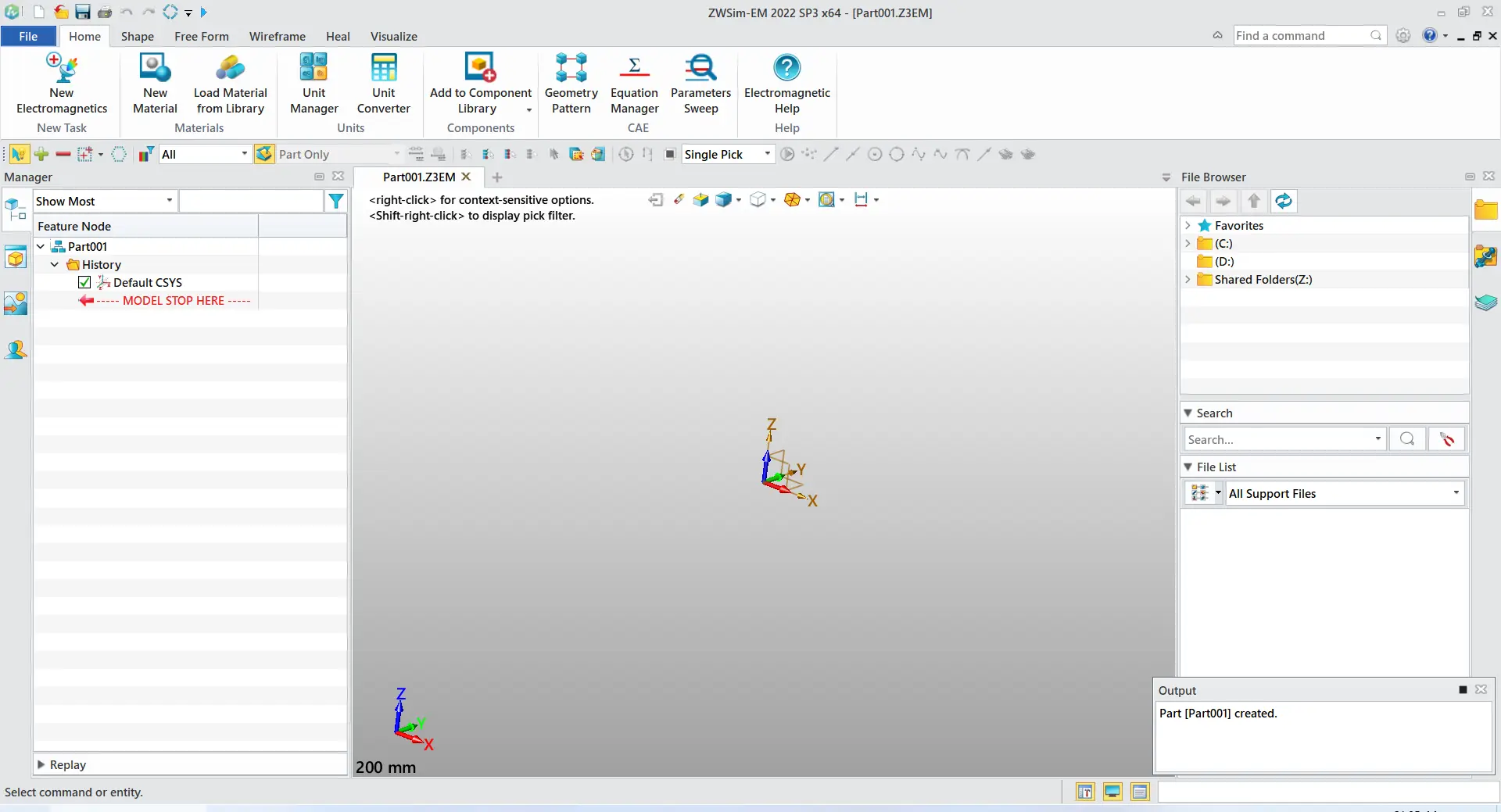This screenshot has height=812, width=1501.
Task: Open the Wireframe ribbon tab
Action: point(278,36)
